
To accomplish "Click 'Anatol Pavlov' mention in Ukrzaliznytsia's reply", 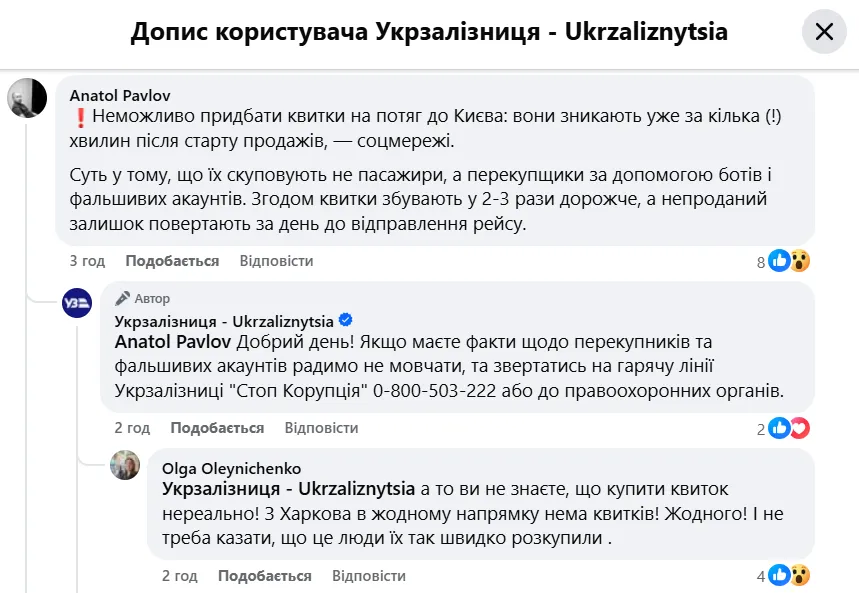I will (x=173, y=341).
